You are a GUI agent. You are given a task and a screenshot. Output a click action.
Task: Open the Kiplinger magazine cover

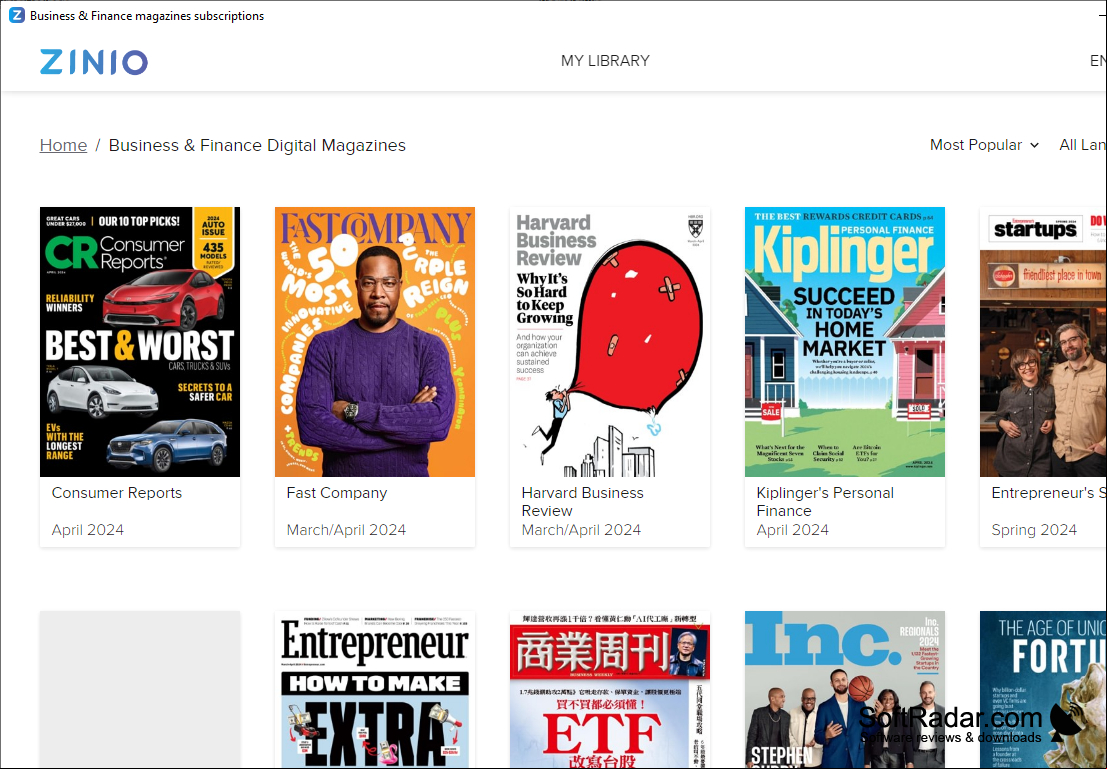[x=845, y=342]
